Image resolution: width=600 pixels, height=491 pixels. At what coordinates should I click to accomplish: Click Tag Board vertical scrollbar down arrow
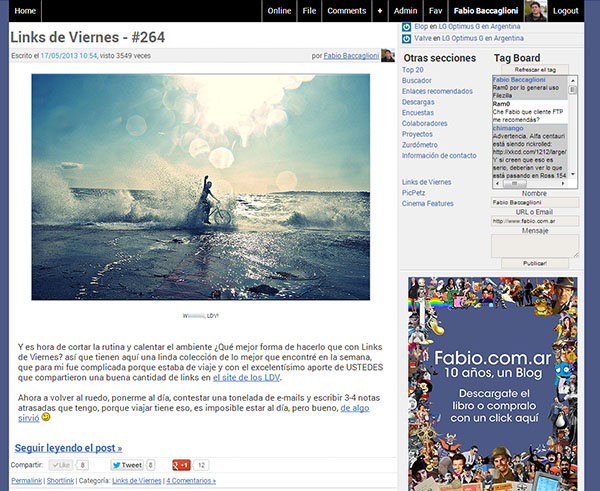[573, 174]
